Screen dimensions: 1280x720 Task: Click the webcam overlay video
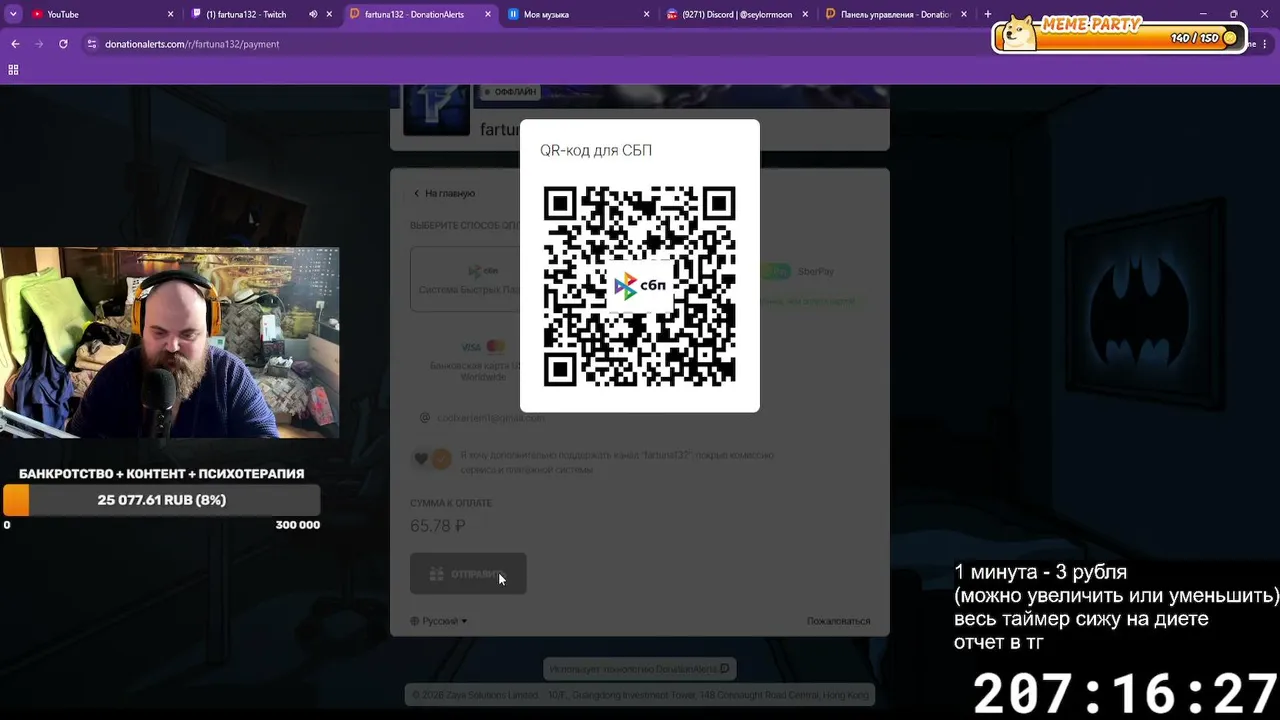(169, 343)
